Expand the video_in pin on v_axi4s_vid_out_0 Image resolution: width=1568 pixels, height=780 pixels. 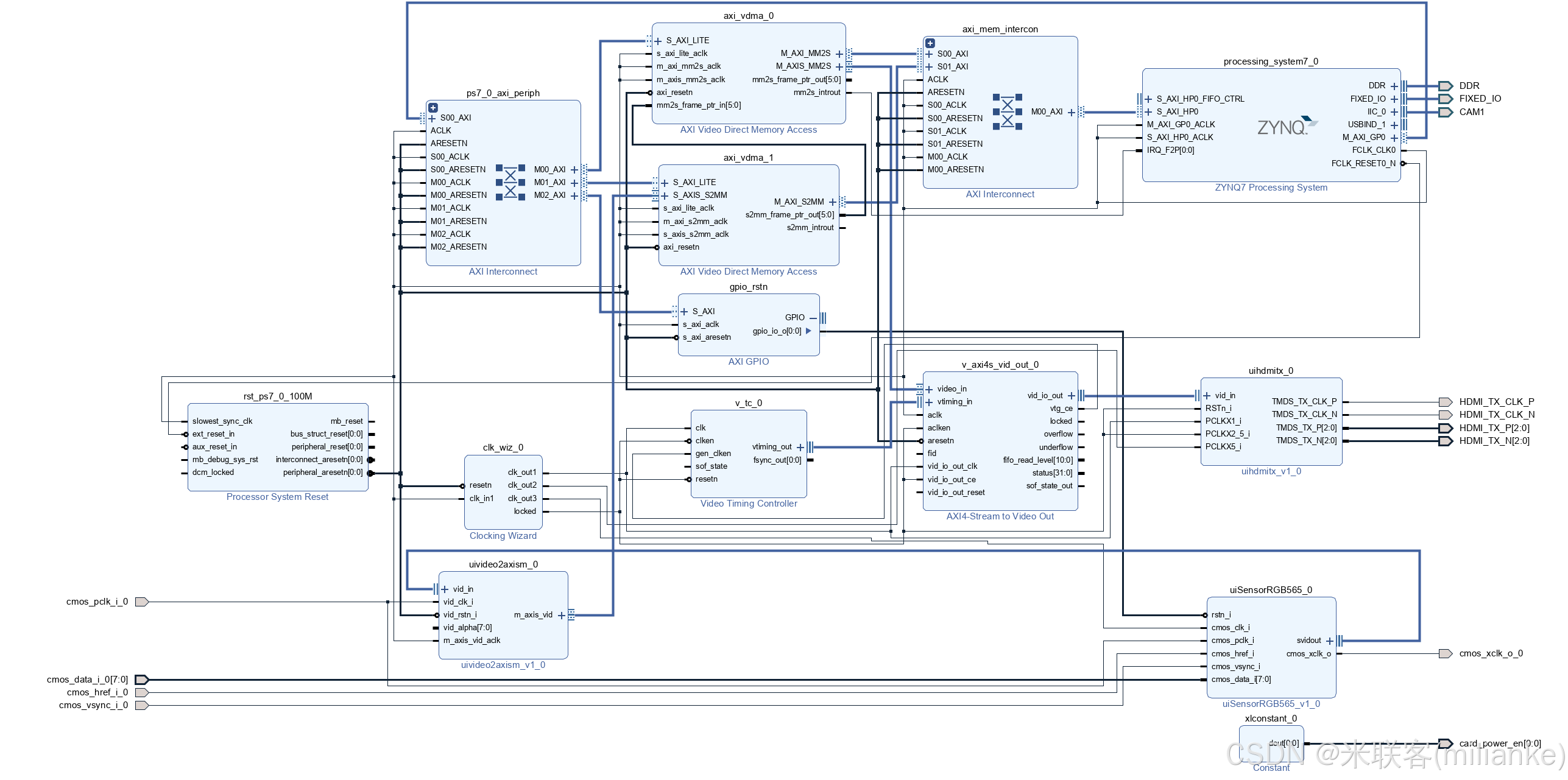click(929, 388)
